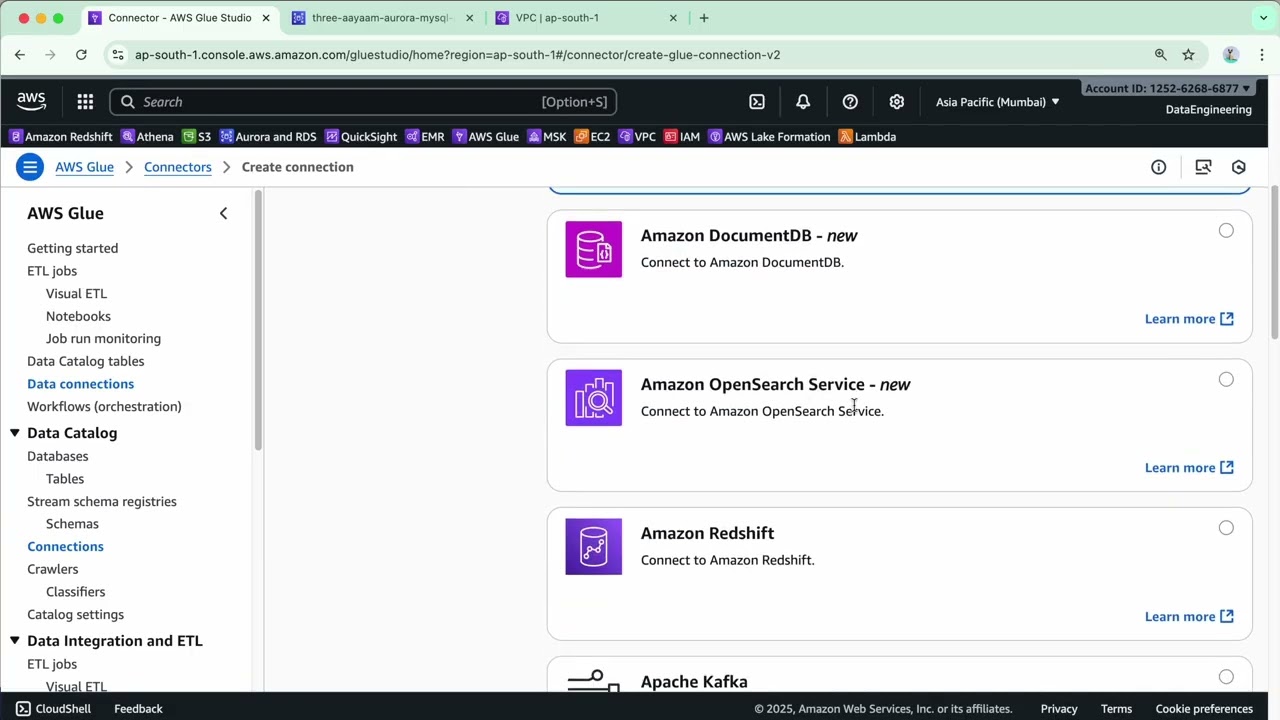Open Job run monitoring in the sidebar
This screenshot has height=720, width=1280.
pyautogui.click(x=103, y=339)
